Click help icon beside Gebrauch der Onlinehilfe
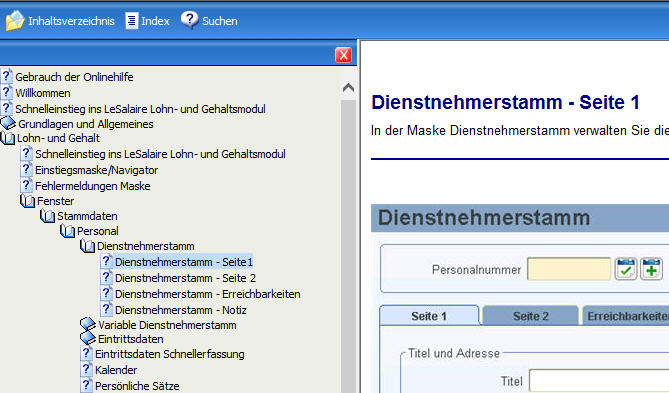The height and width of the screenshot is (393, 669). [6, 76]
